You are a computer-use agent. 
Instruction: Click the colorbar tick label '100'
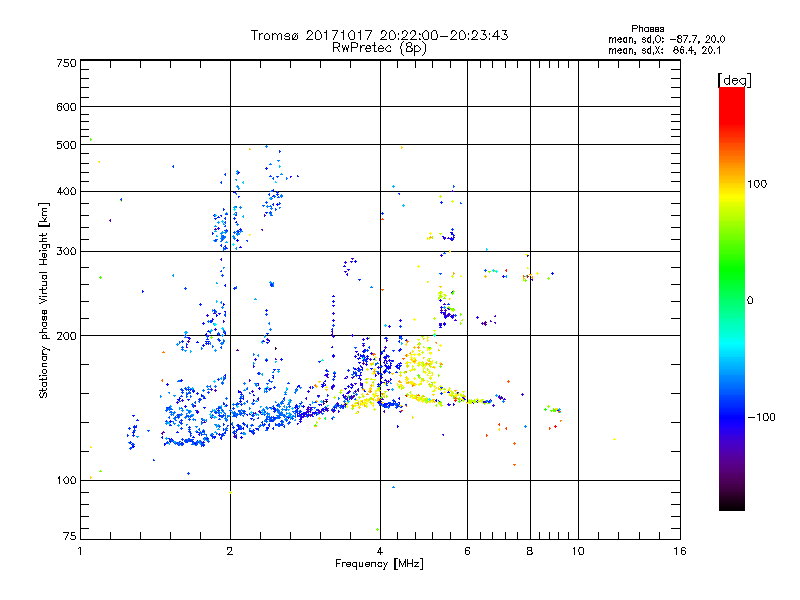(757, 184)
